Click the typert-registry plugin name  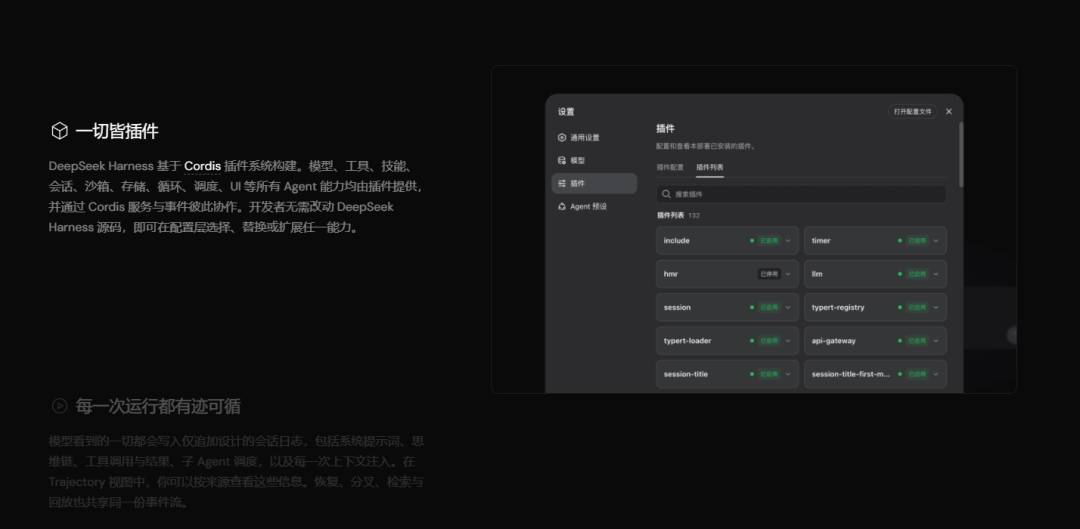(838, 308)
